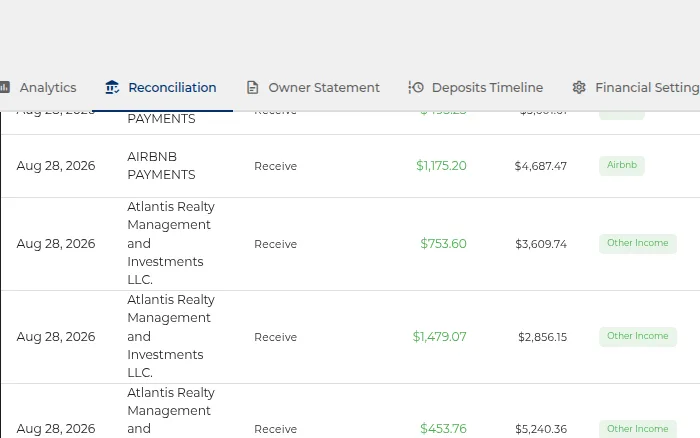Screen dimensions: 700x438
Task: Click Atlantis Realty description in $453.76 row
Action: (x=171, y=411)
